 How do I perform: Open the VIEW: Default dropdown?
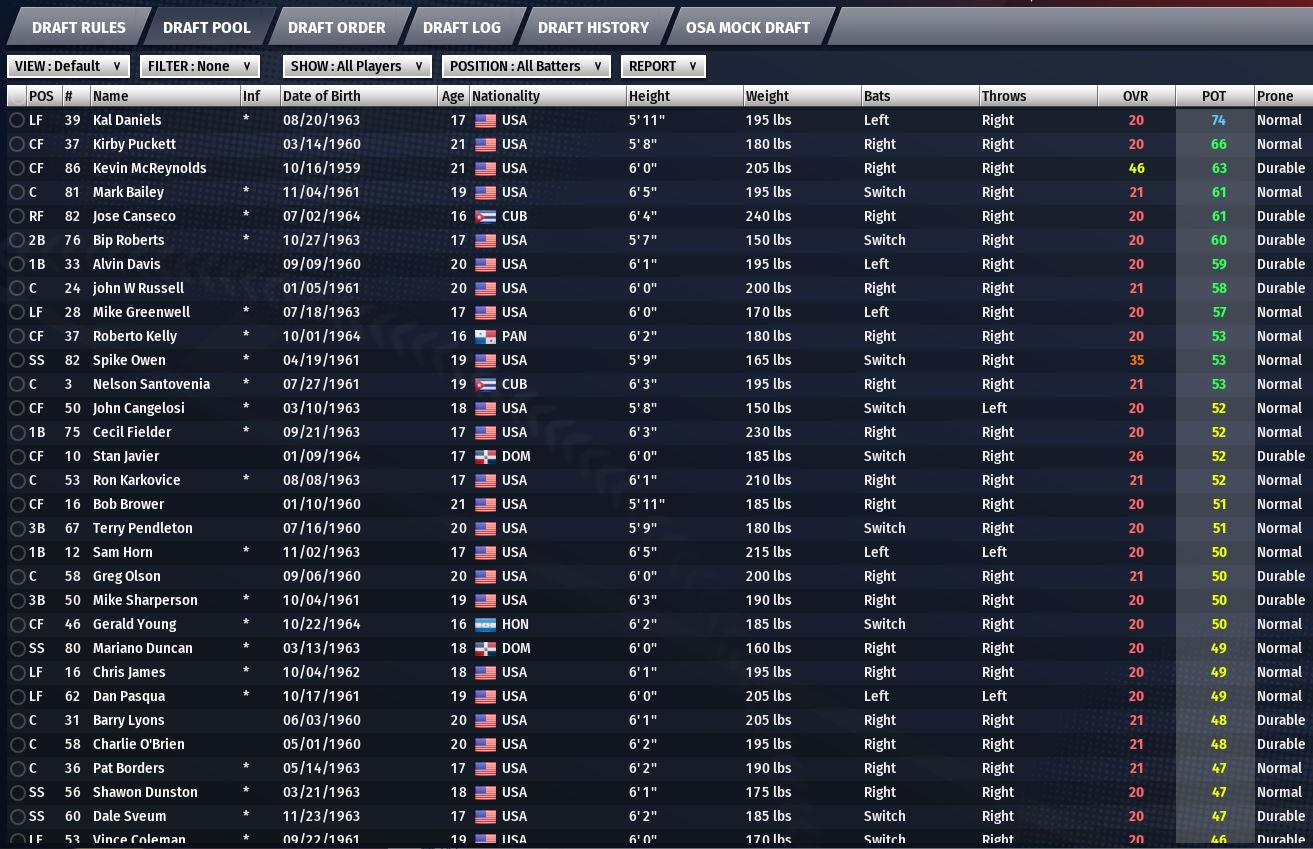[x=68, y=66]
